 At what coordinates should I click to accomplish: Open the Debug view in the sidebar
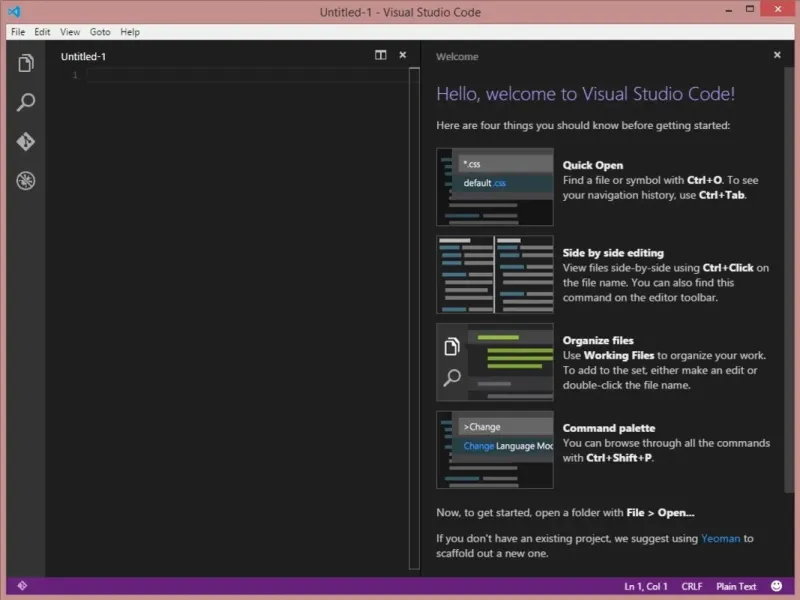coord(26,181)
